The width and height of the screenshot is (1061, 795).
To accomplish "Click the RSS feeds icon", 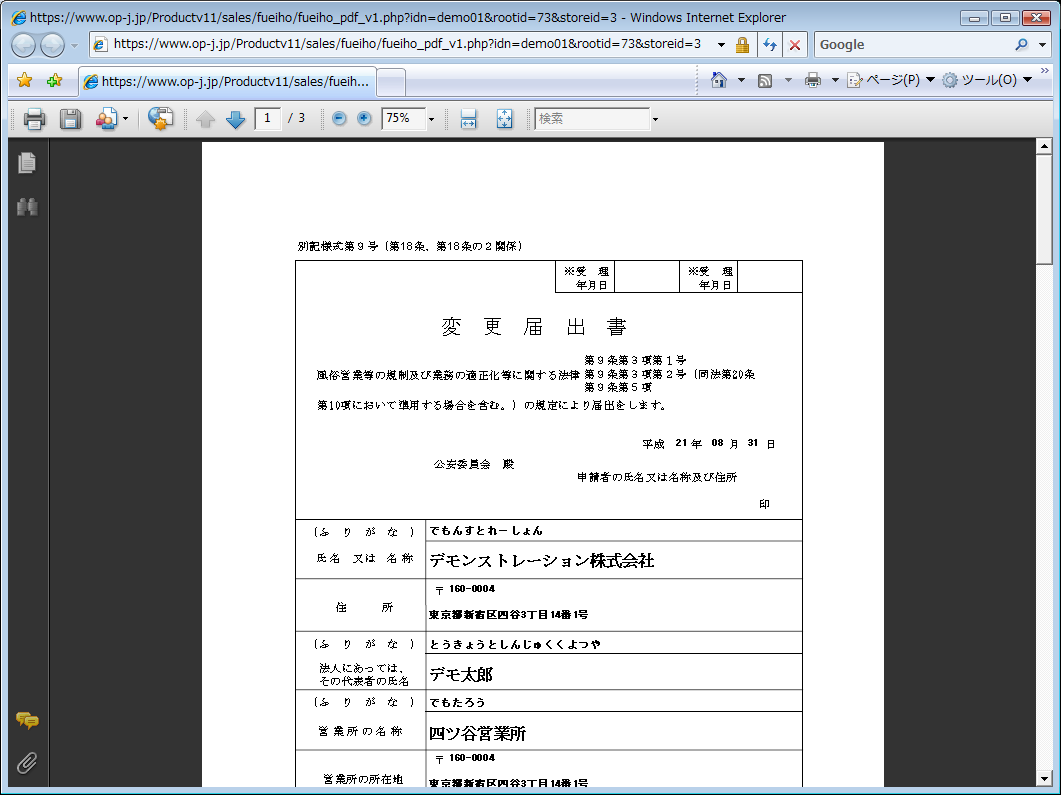I will (765, 81).
